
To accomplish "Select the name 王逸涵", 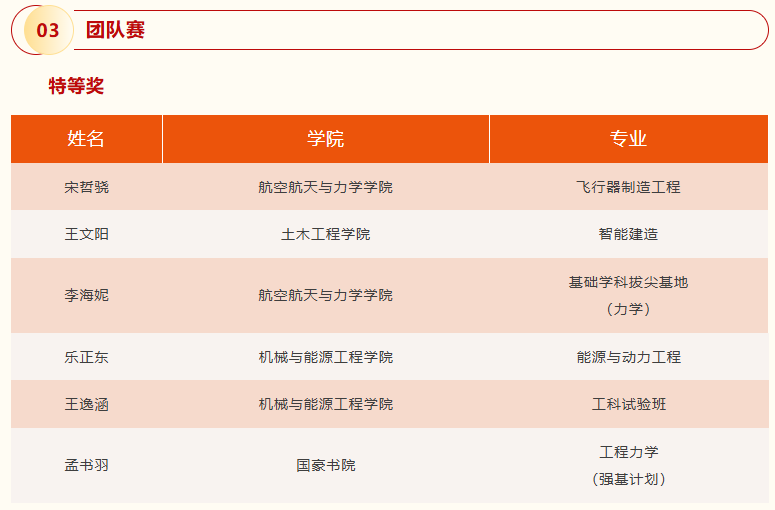I will point(86,404).
